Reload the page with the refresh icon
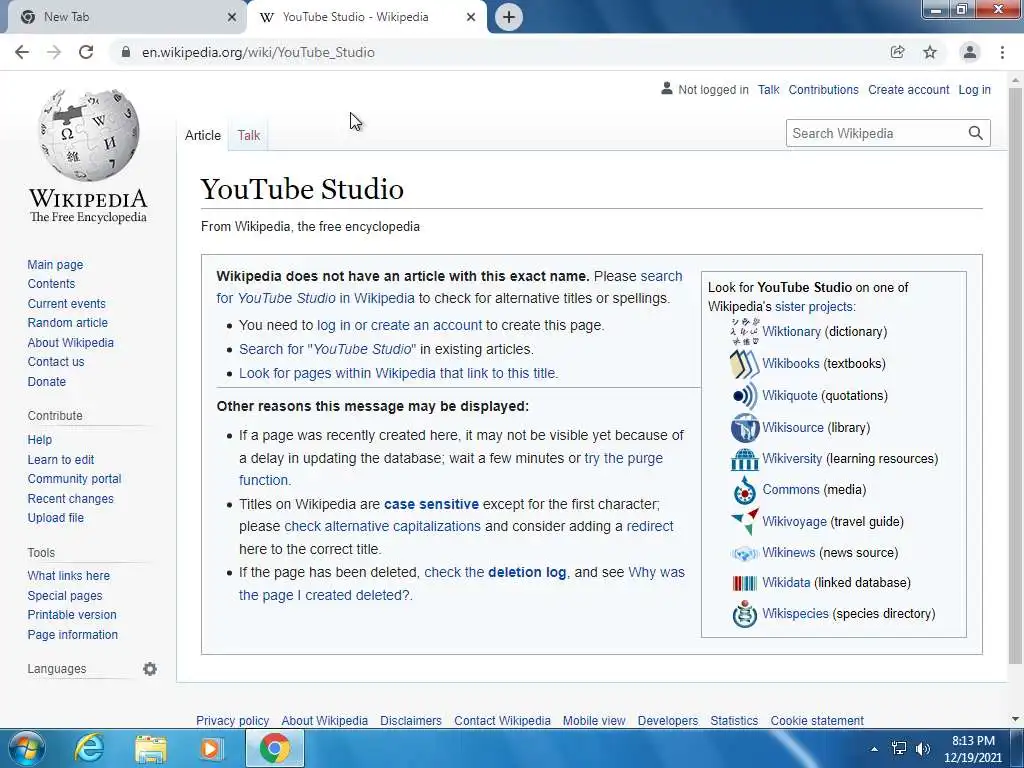Screen dimensions: 1024x768 86,52
